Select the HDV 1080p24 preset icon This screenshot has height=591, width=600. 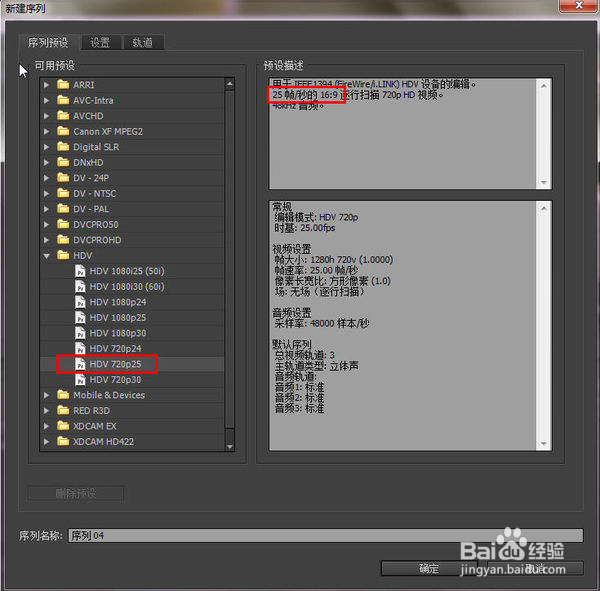click(x=81, y=302)
